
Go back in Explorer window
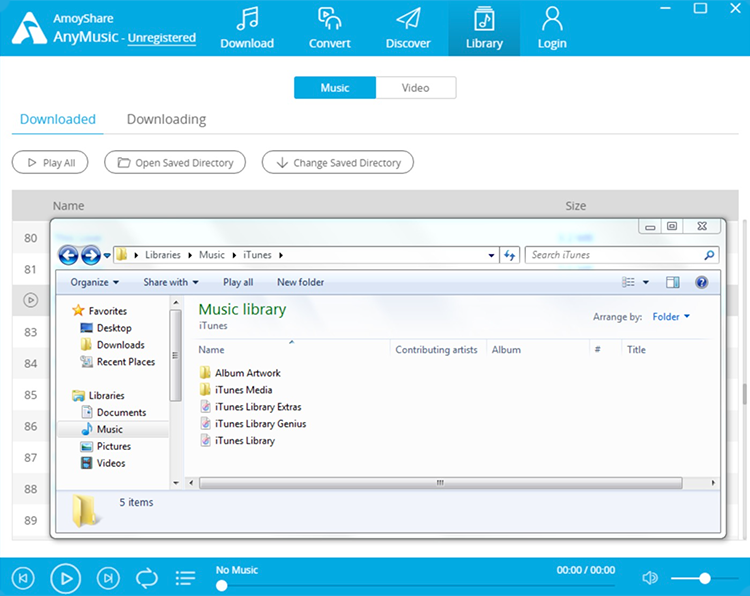(68, 255)
